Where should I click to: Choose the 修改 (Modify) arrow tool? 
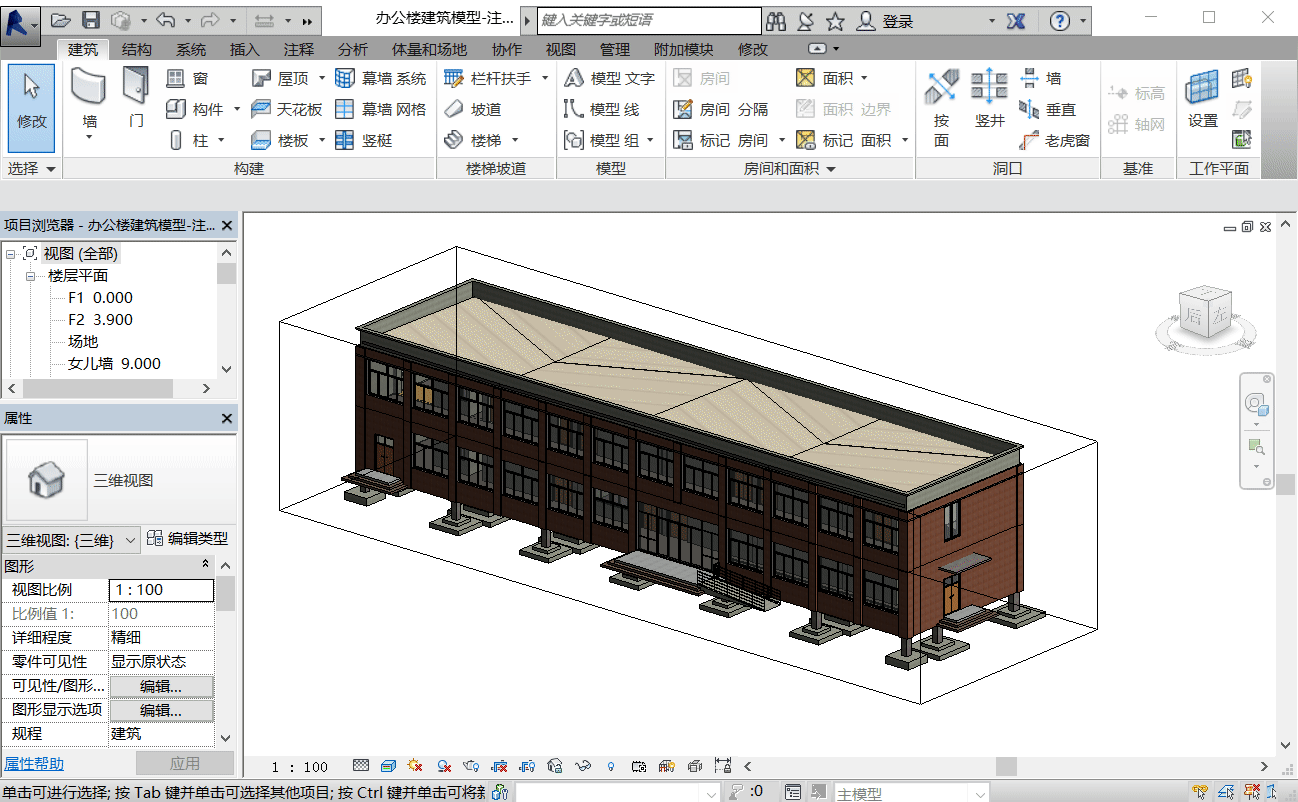click(x=31, y=100)
